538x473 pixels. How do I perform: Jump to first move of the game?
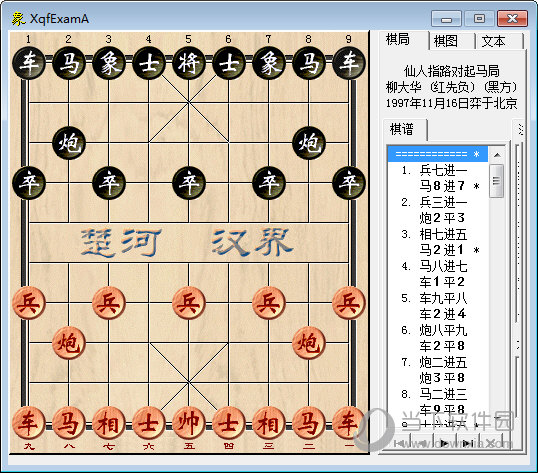(x=400, y=444)
